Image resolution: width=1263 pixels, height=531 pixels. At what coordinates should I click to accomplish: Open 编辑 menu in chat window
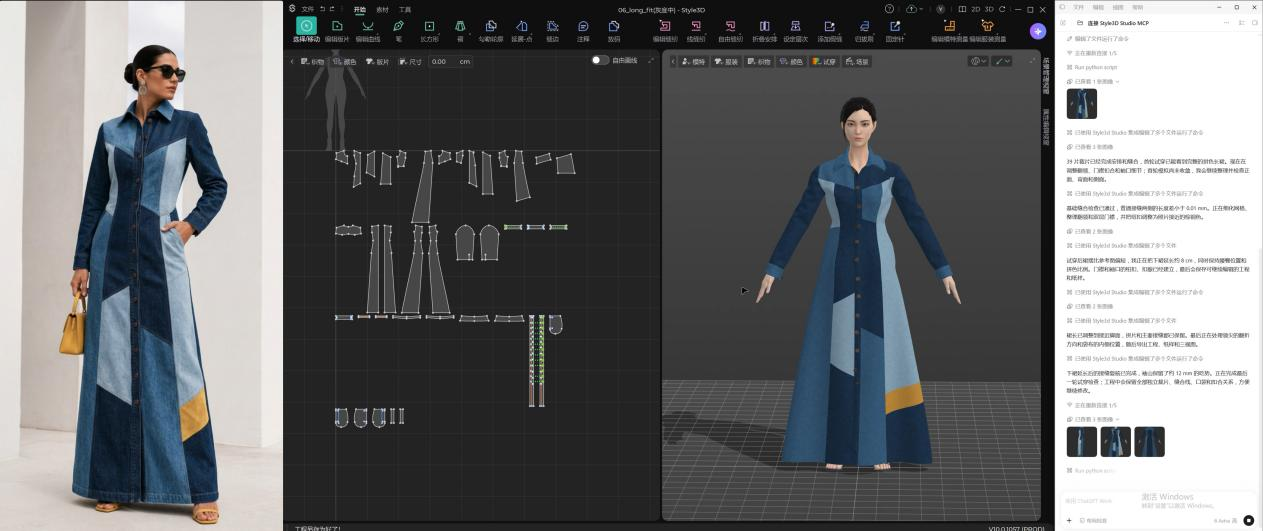pos(1098,7)
